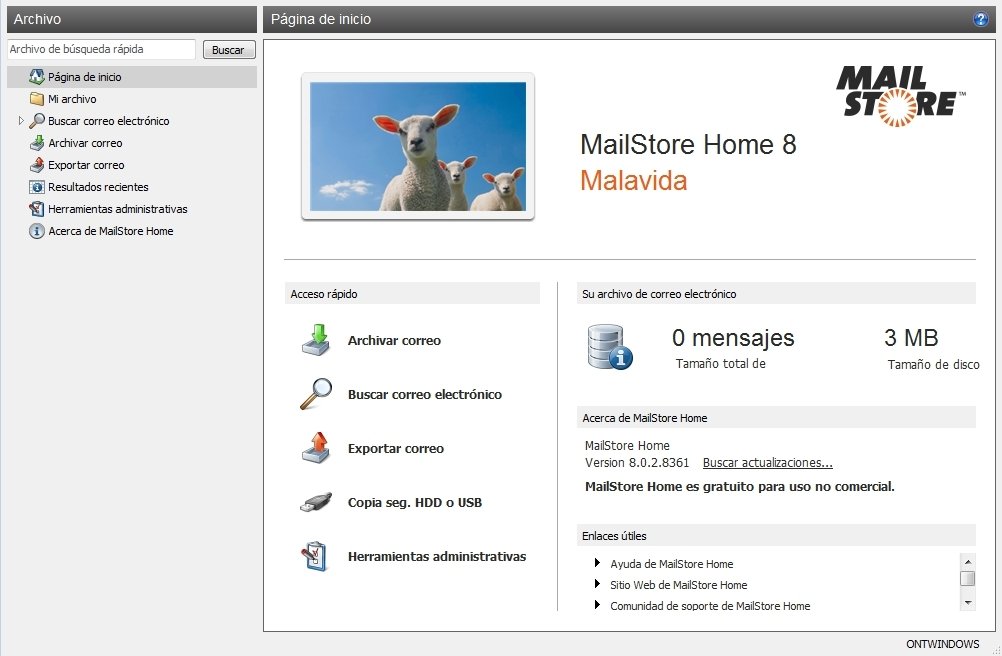Click the USB drive backup icon
This screenshot has height=656, width=1002.
316,502
